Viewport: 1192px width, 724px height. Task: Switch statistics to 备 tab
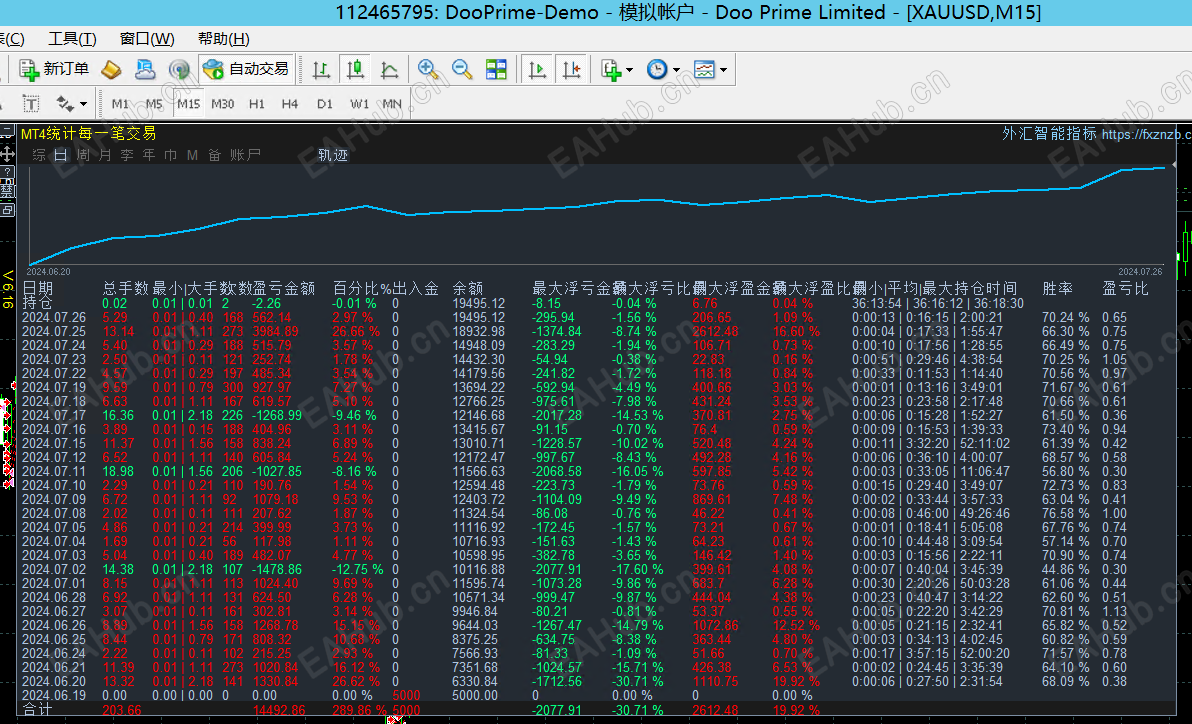pos(214,155)
